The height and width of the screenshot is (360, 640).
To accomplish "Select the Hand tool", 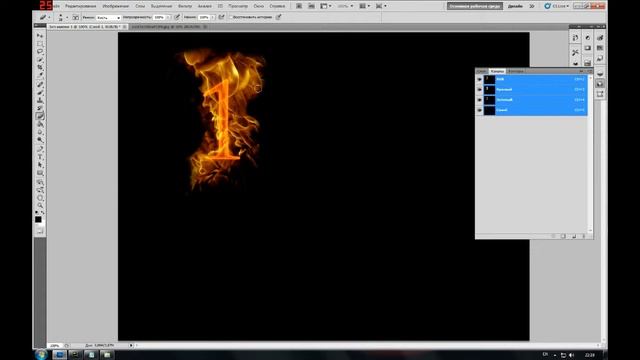I will pyautogui.click(x=40, y=198).
